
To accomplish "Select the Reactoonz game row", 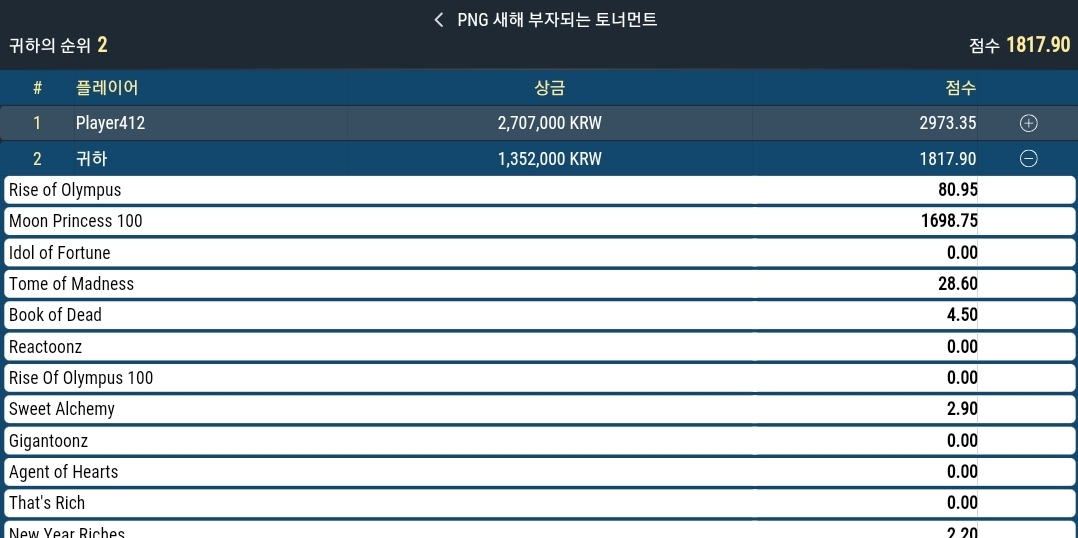I will click(539, 346).
